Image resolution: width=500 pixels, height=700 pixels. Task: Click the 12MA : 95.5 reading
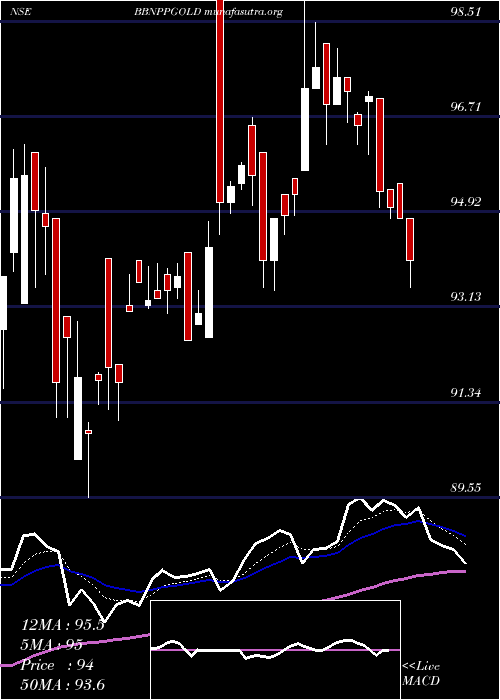(x=62, y=625)
